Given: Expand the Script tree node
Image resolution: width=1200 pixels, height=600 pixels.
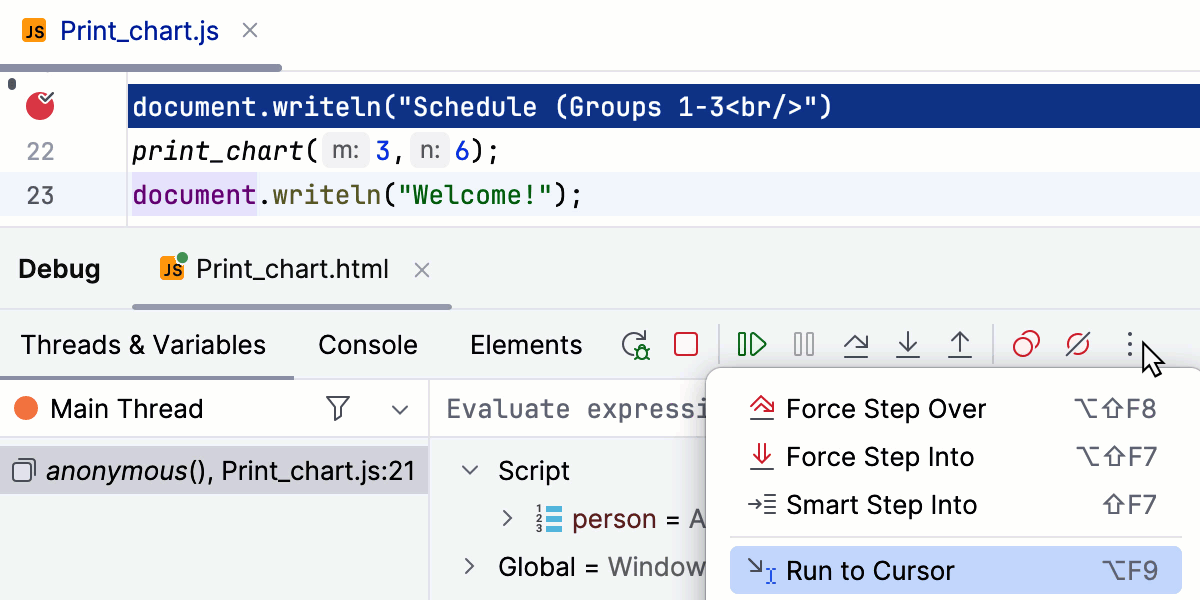Looking at the screenshot, I should (469, 470).
